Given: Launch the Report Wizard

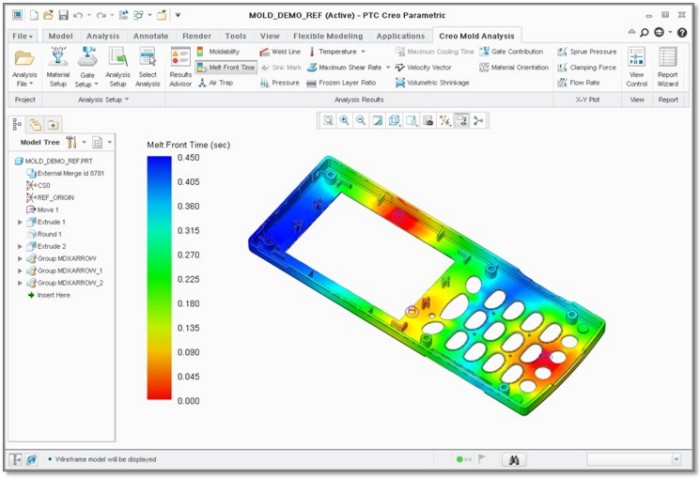Looking at the screenshot, I should [x=668, y=67].
